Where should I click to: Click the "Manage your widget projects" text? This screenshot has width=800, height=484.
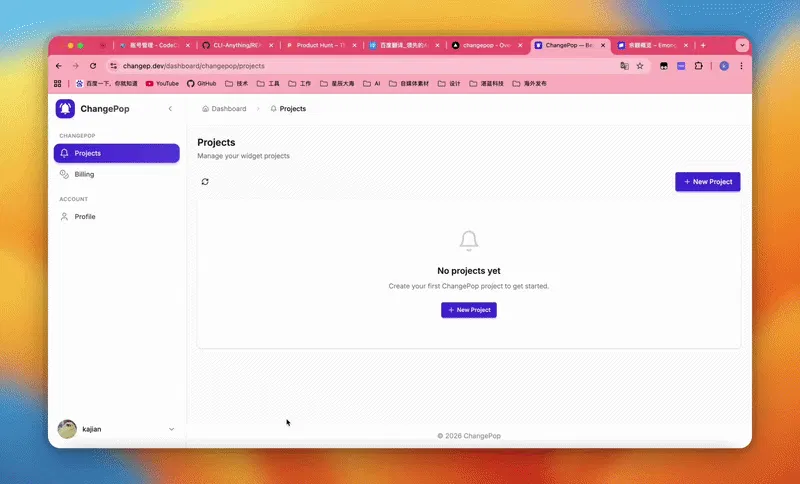[243, 156]
